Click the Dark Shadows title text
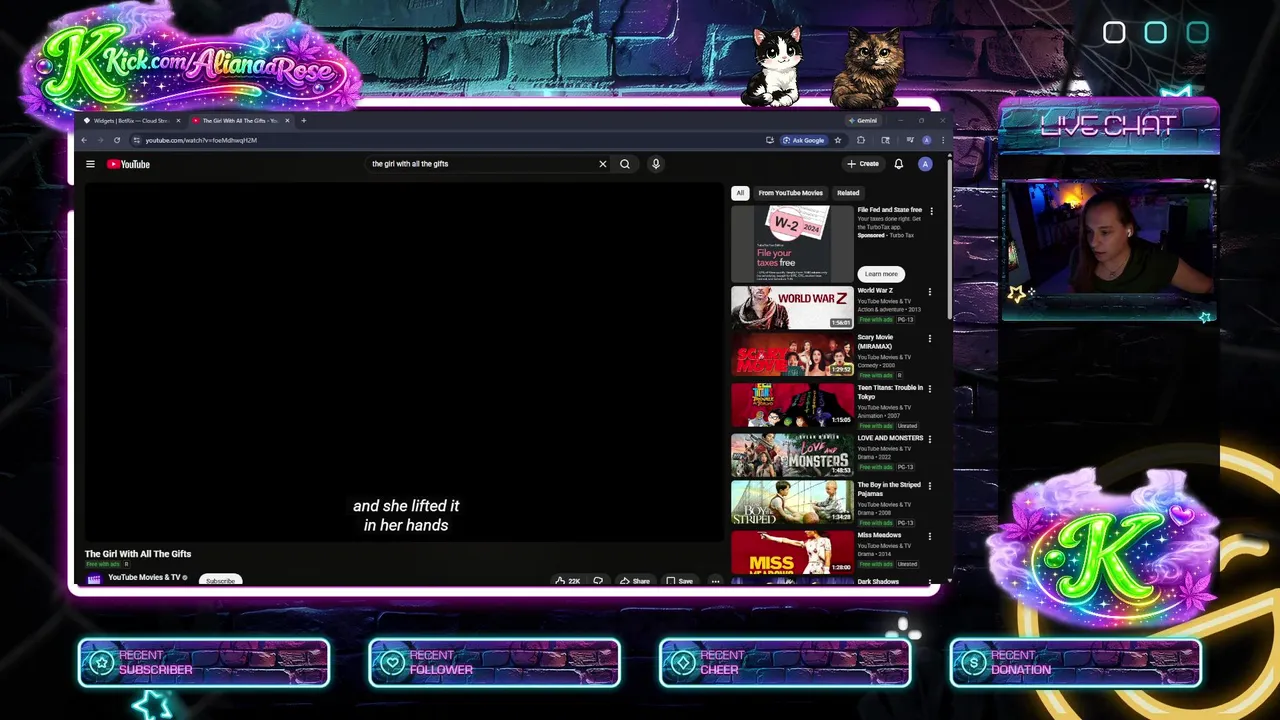This screenshot has width=1280, height=720. click(878, 581)
